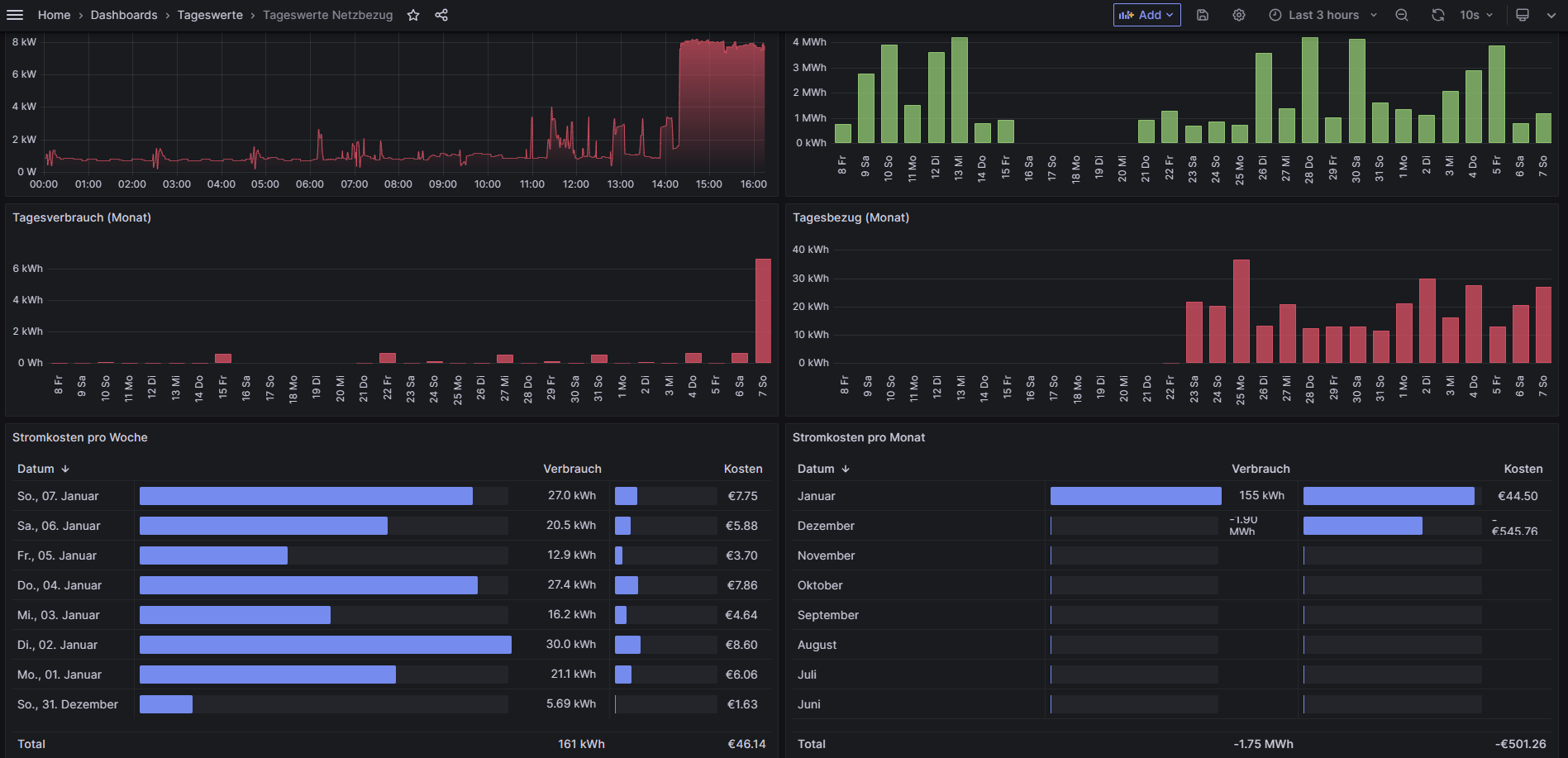Select the Juni month row

pos(1171,704)
